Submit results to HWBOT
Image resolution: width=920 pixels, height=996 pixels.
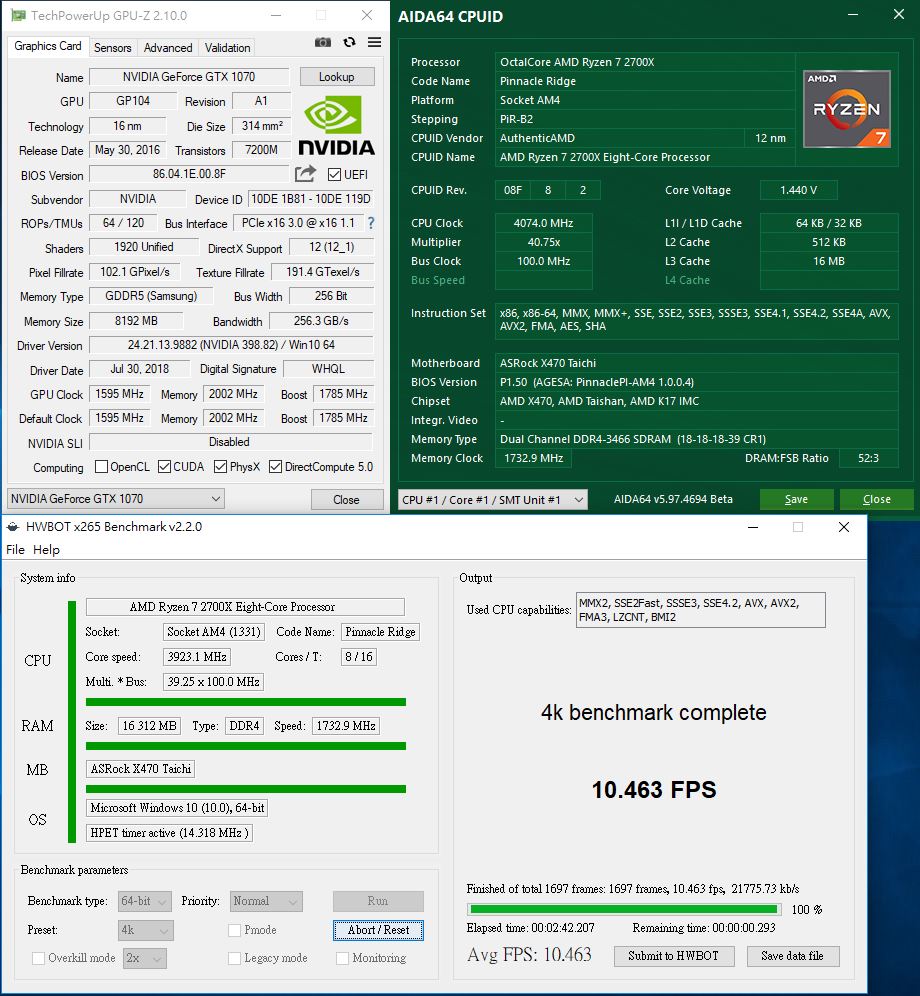tap(677, 956)
